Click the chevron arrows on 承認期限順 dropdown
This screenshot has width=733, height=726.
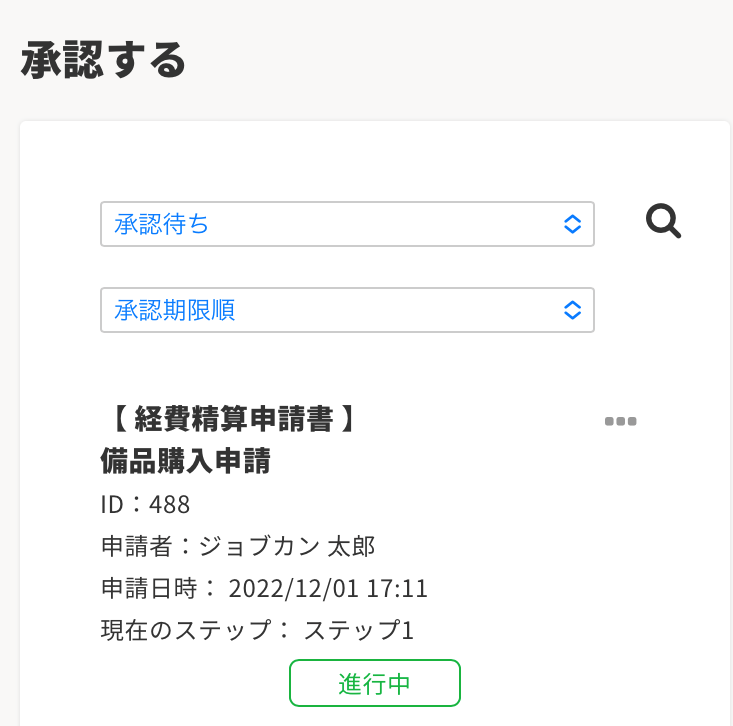click(x=572, y=310)
